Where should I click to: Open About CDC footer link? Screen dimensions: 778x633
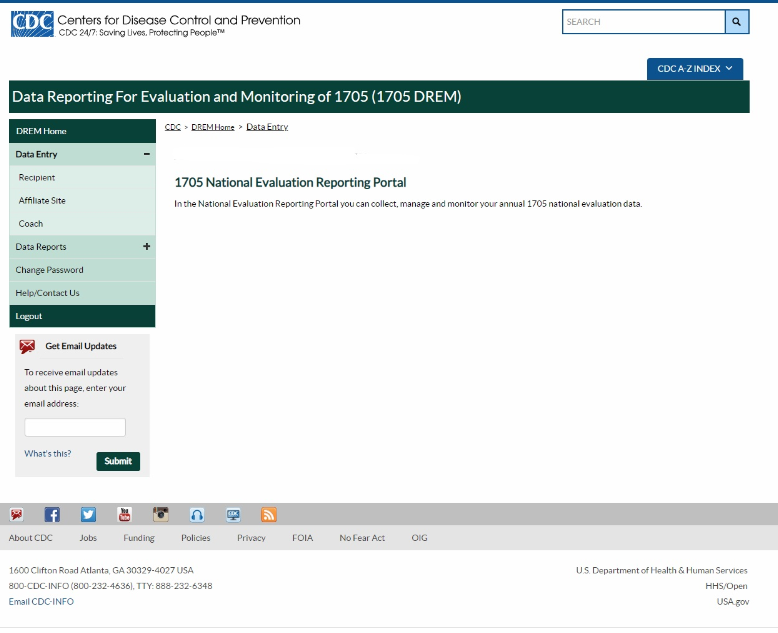click(30, 538)
